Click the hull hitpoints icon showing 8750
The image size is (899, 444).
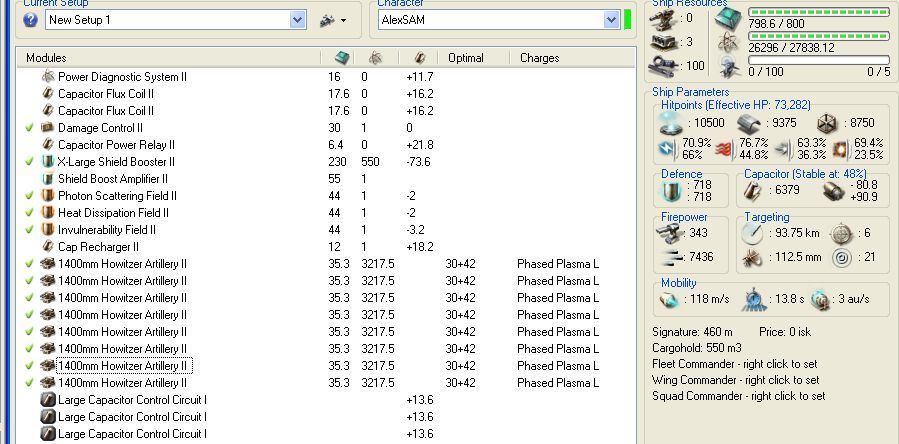tap(828, 123)
